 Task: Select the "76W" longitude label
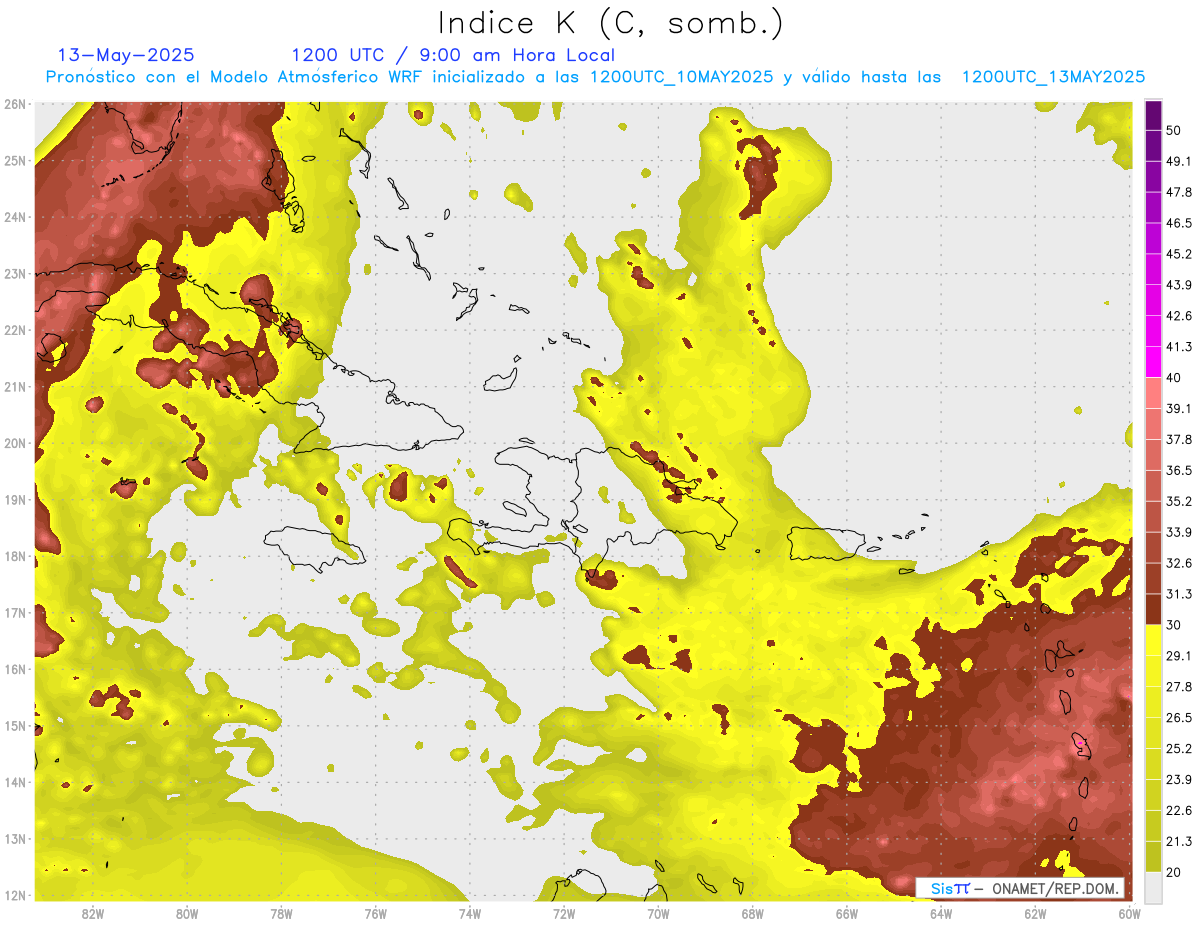[x=376, y=913]
